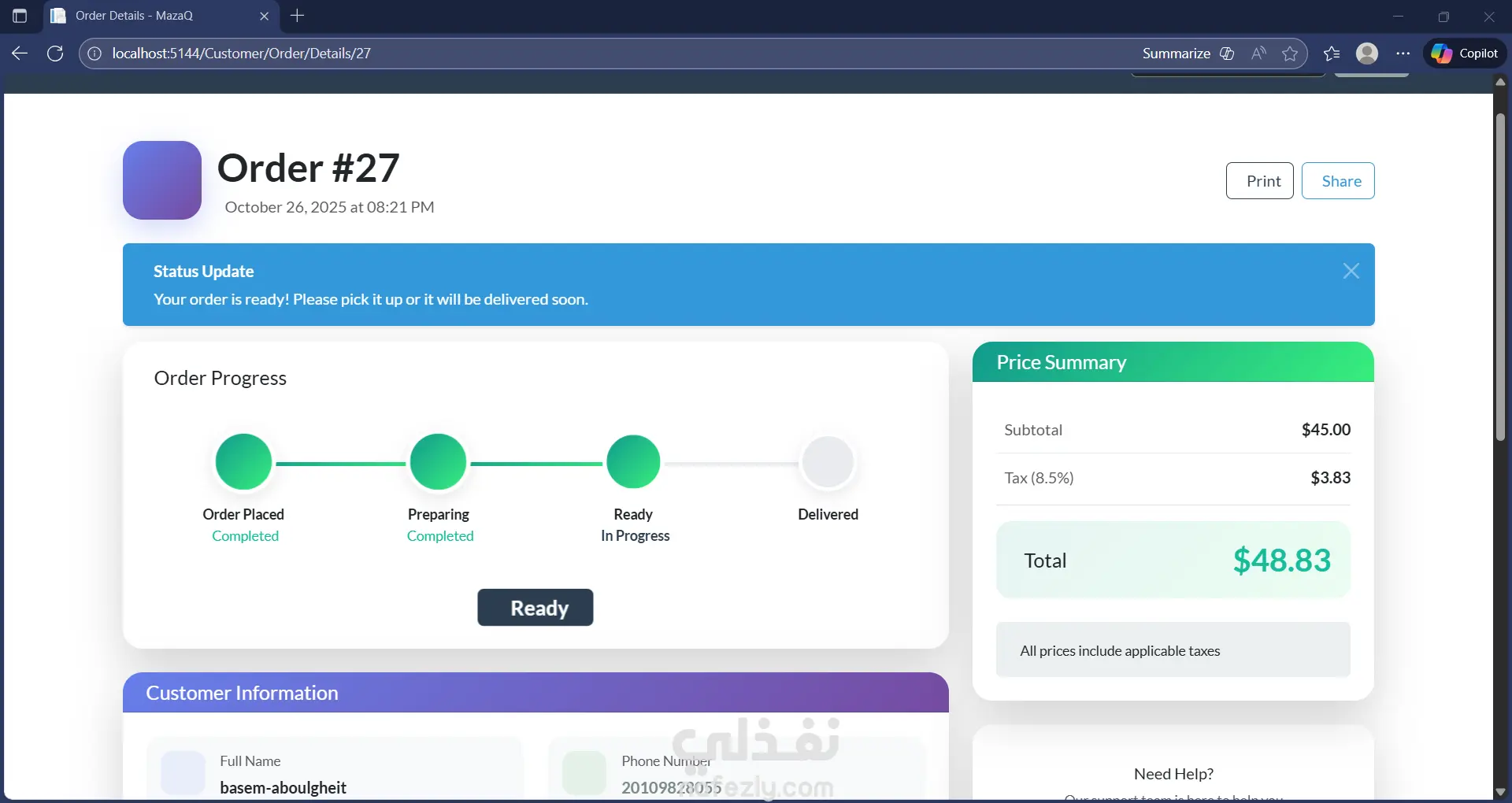The image size is (1512, 803).
Task: Click the Ready step progress circle
Action: click(633, 462)
